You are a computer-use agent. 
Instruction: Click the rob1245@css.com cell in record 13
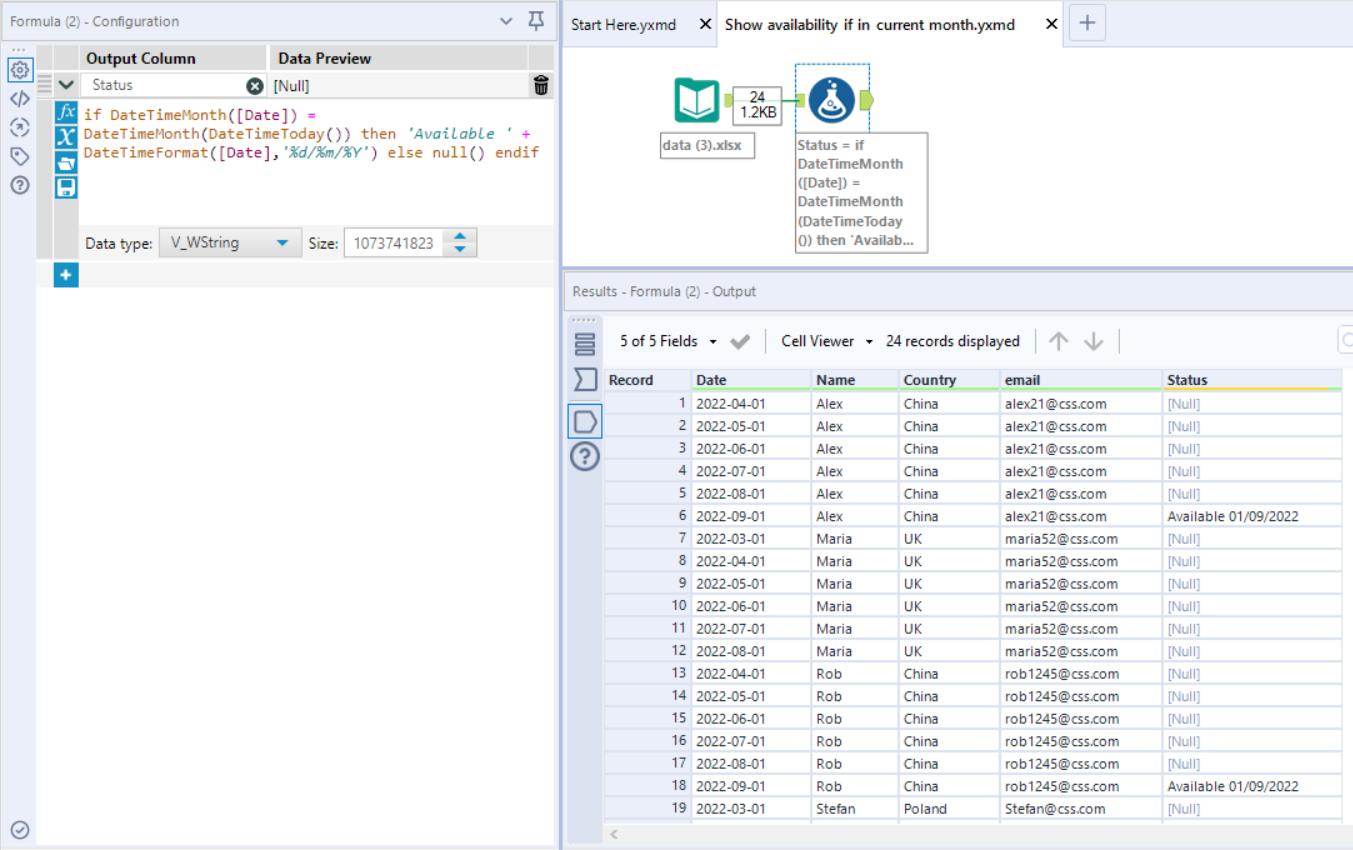point(1081,674)
